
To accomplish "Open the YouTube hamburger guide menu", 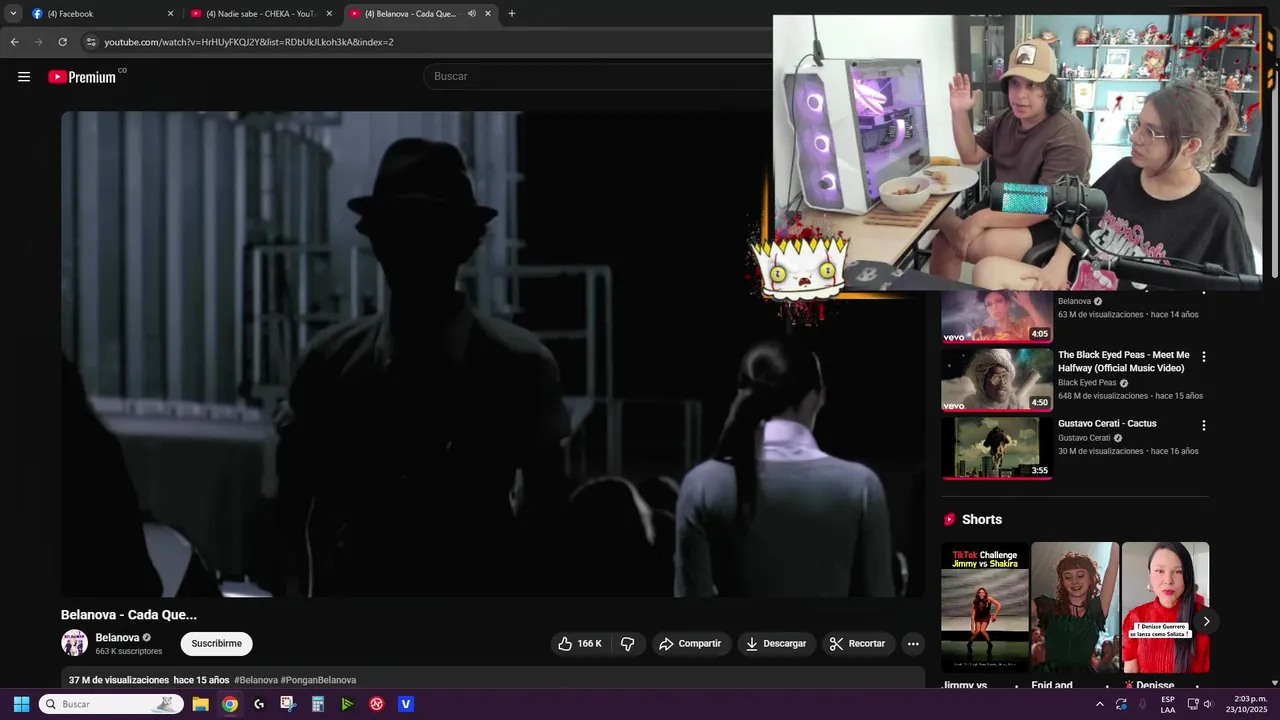I will 24,76.
